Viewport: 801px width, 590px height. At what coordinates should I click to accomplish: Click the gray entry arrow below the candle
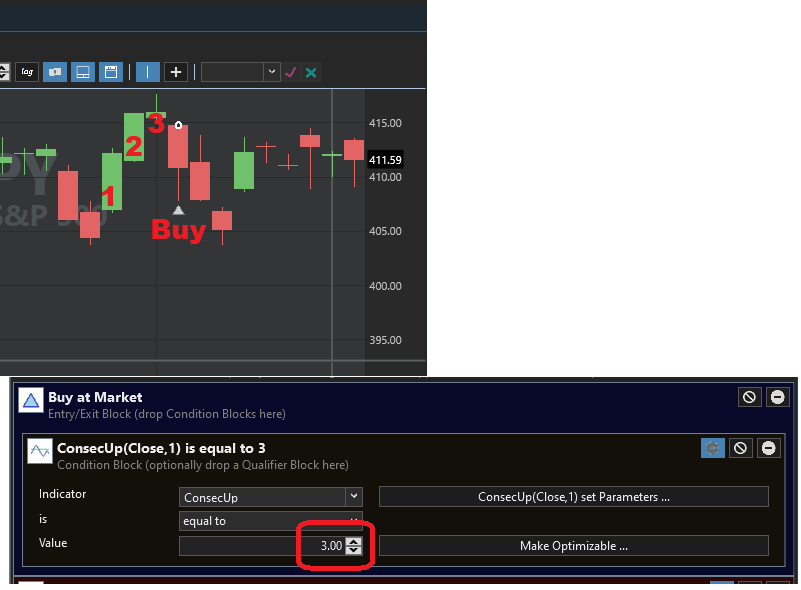178,210
